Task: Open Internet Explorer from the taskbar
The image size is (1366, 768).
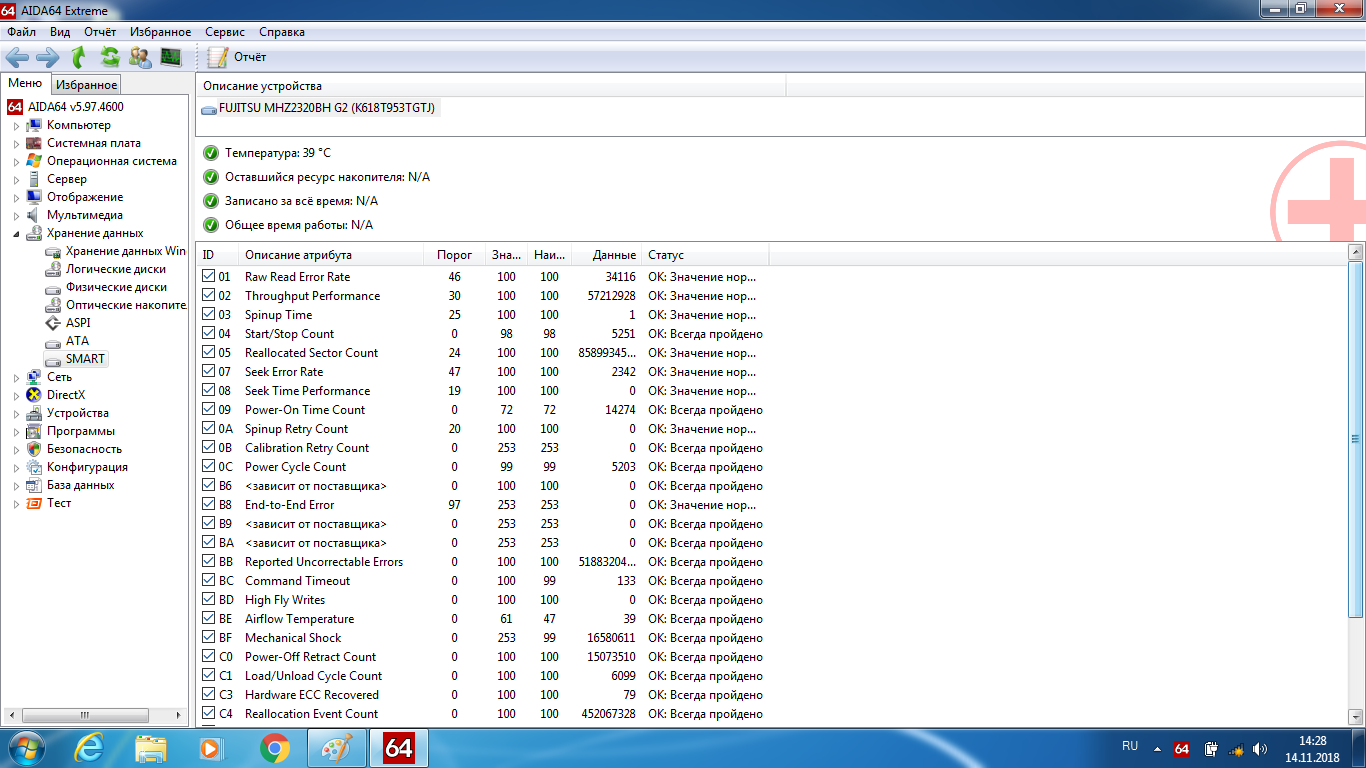Action: click(x=90, y=747)
